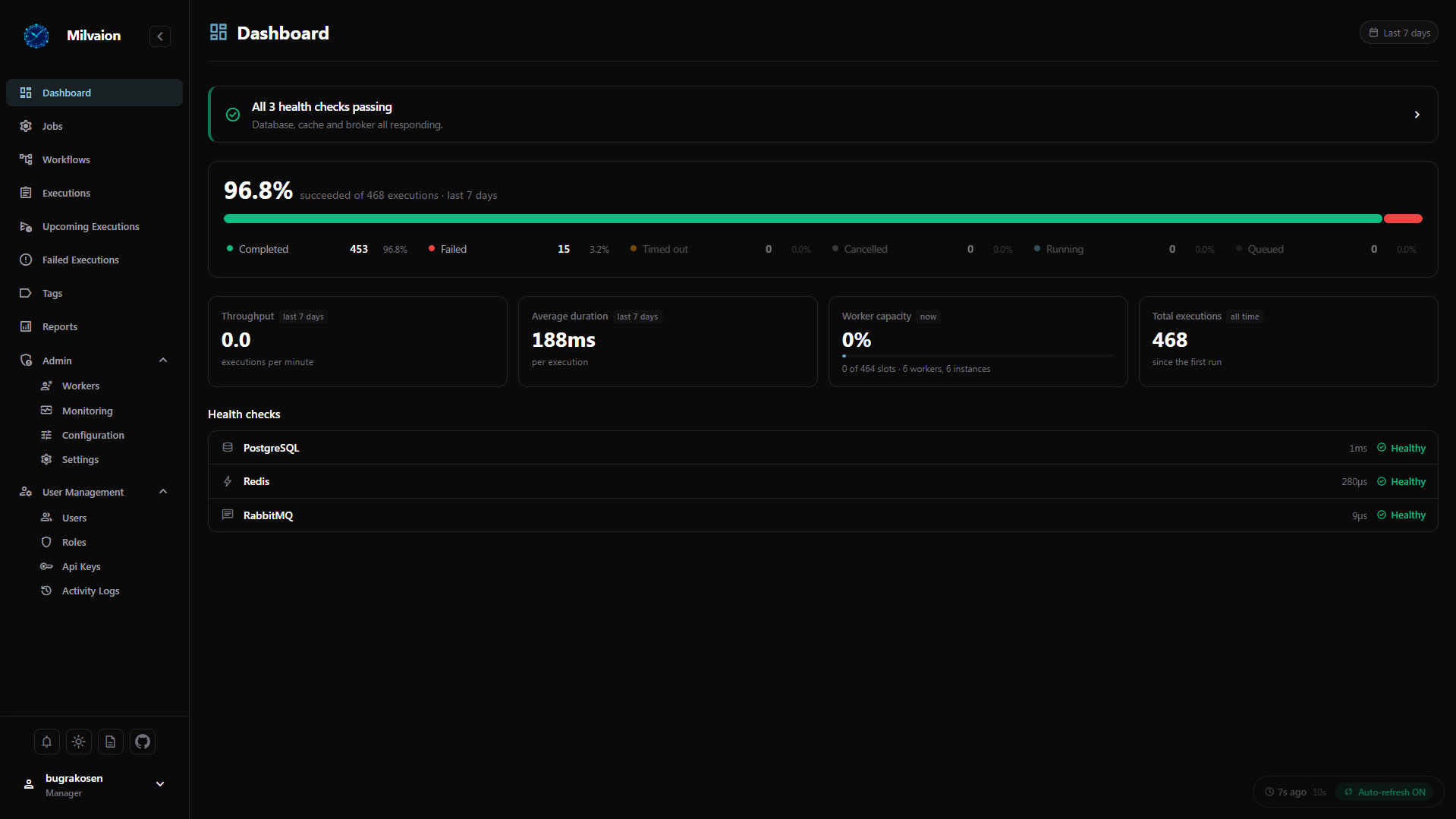The height and width of the screenshot is (819, 1456).
Task: Click the RabbitMQ message icon
Action: point(228,515)
